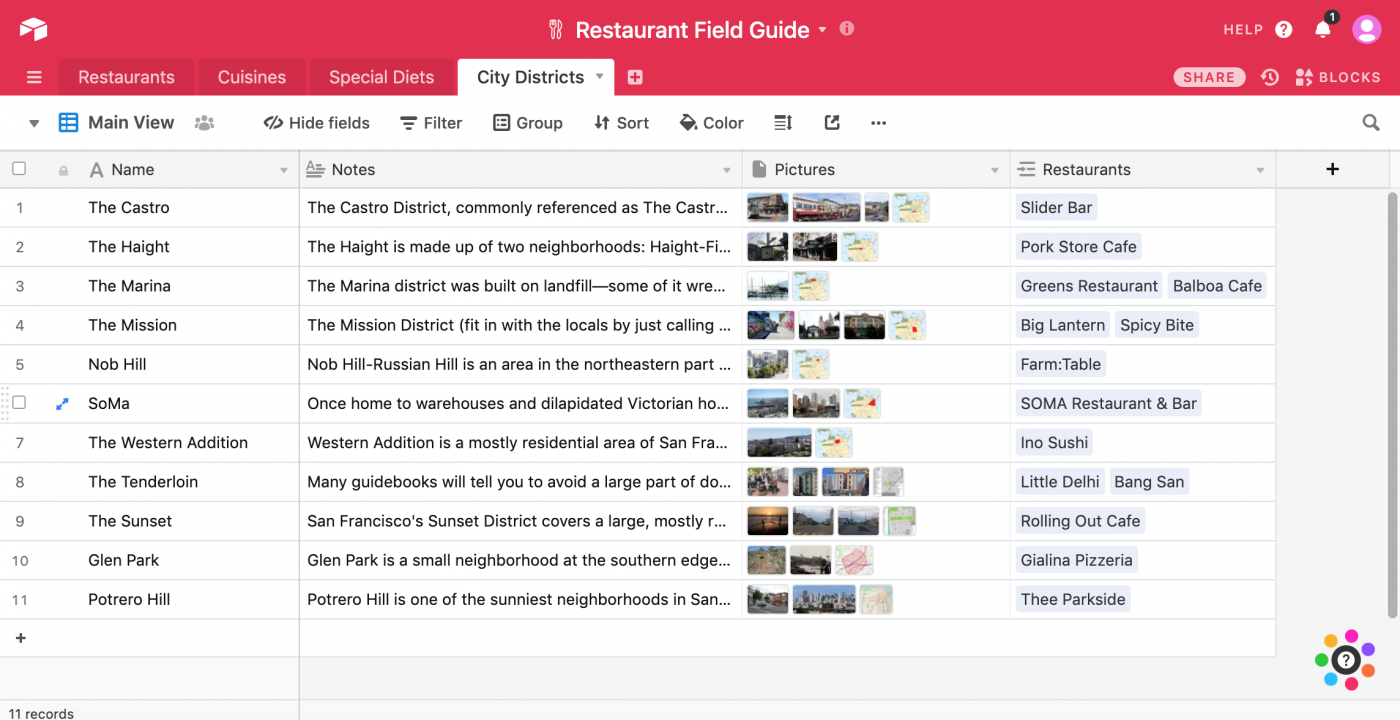Open the Name field dropdown arrow
1400x720 pixels.
(284, 170)
